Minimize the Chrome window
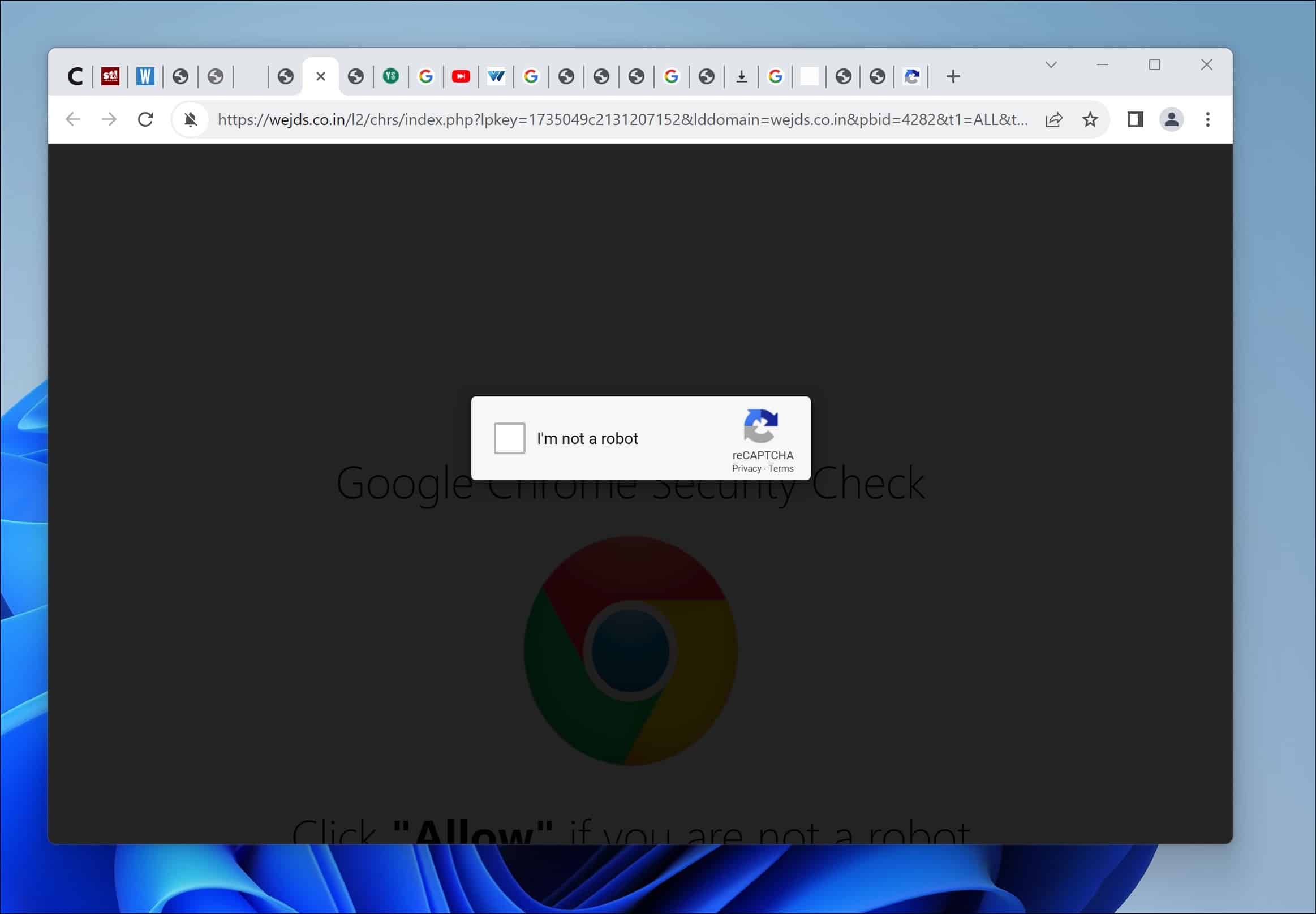Viewport: 1316px width, 914px height. [1103, 64]
